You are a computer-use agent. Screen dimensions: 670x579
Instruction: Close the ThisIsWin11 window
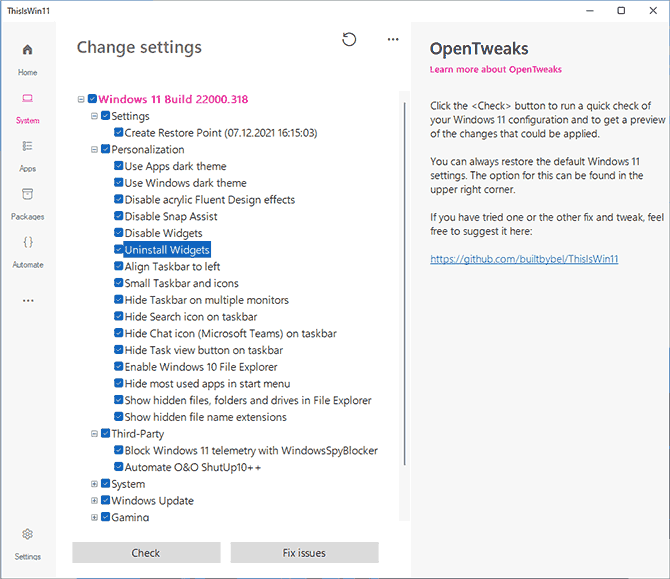point(653,11)
